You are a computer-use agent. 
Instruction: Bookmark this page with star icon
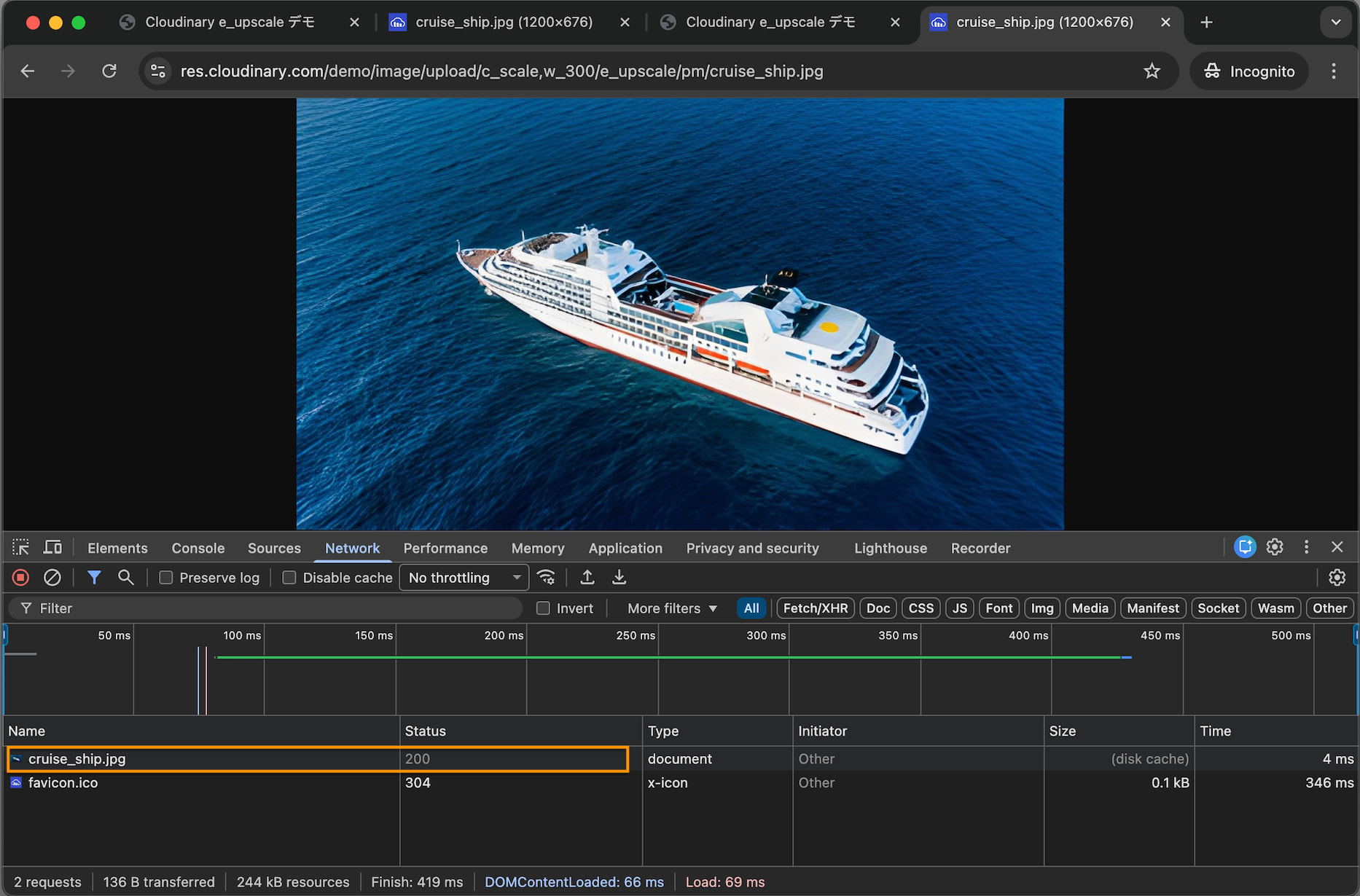[1152, 71]
